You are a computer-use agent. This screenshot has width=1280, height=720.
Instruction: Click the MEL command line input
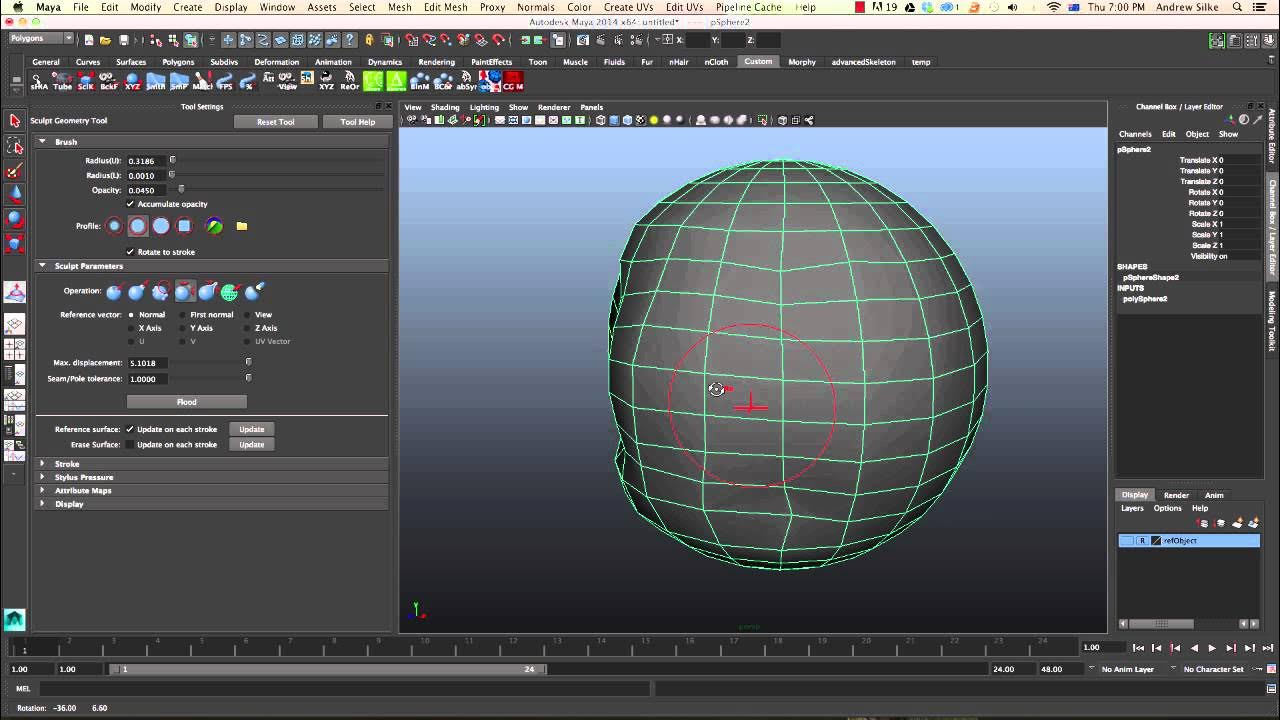343,689
